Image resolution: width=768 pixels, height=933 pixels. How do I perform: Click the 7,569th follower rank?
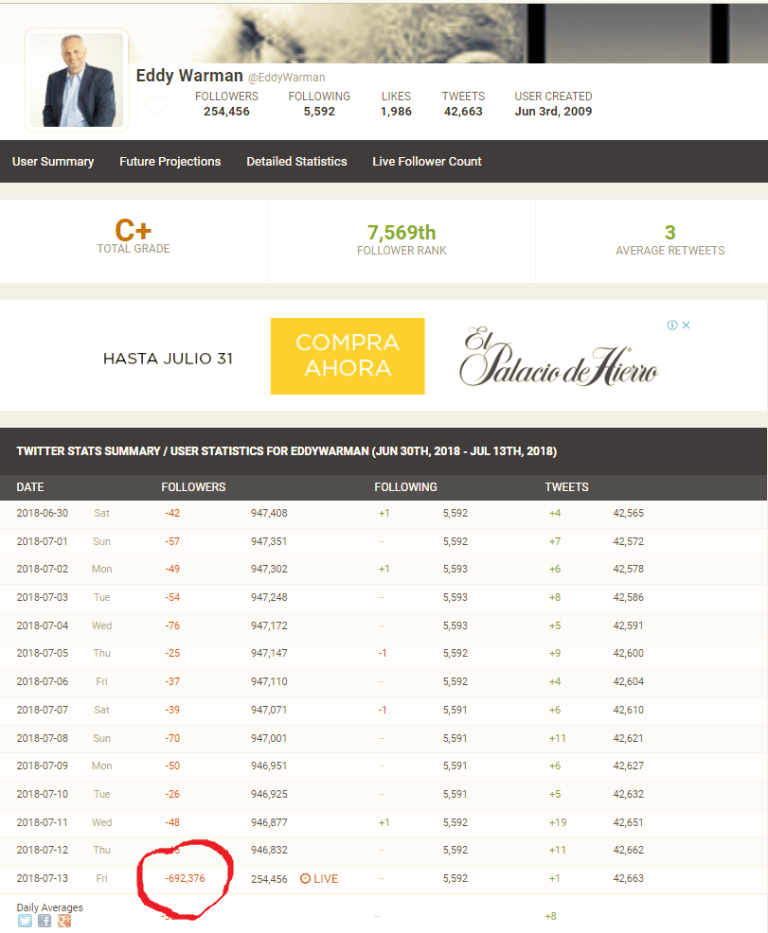(401, 232)
